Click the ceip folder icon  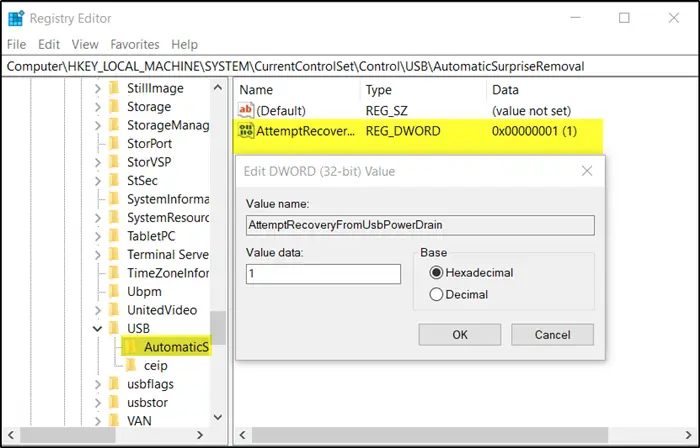131,365
